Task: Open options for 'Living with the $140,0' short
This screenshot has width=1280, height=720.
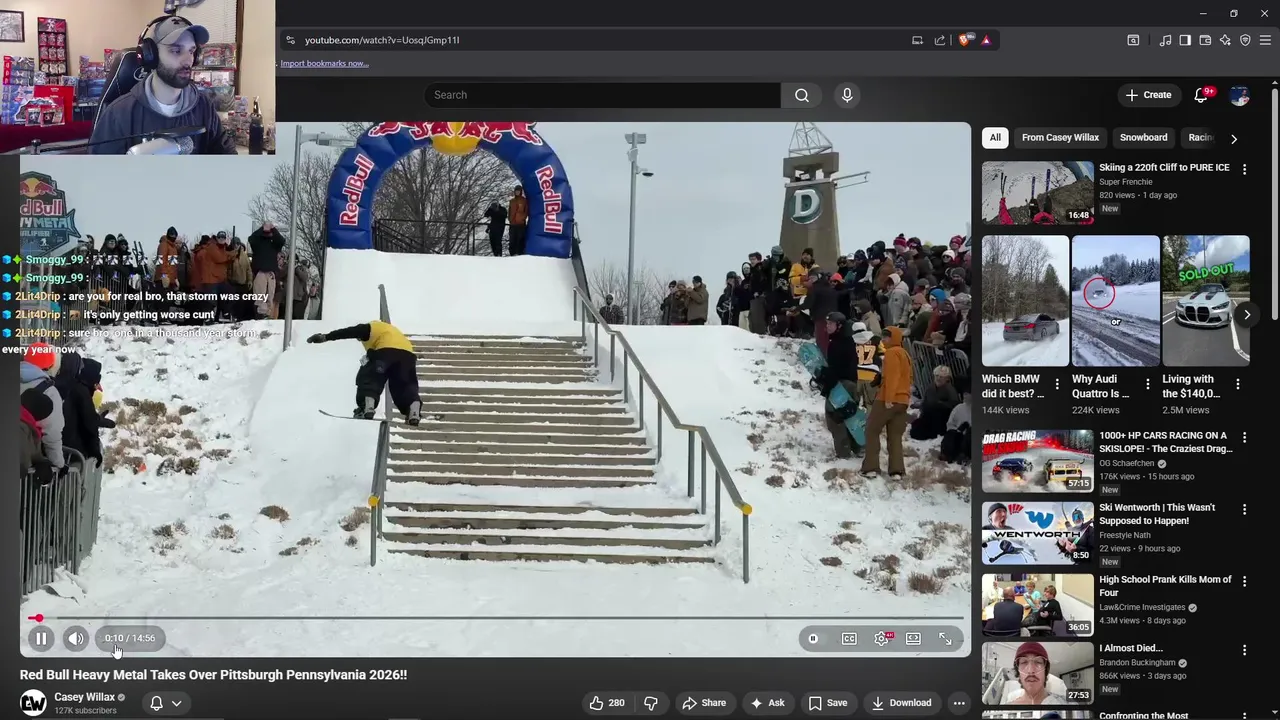Action: click(1237, 384)
